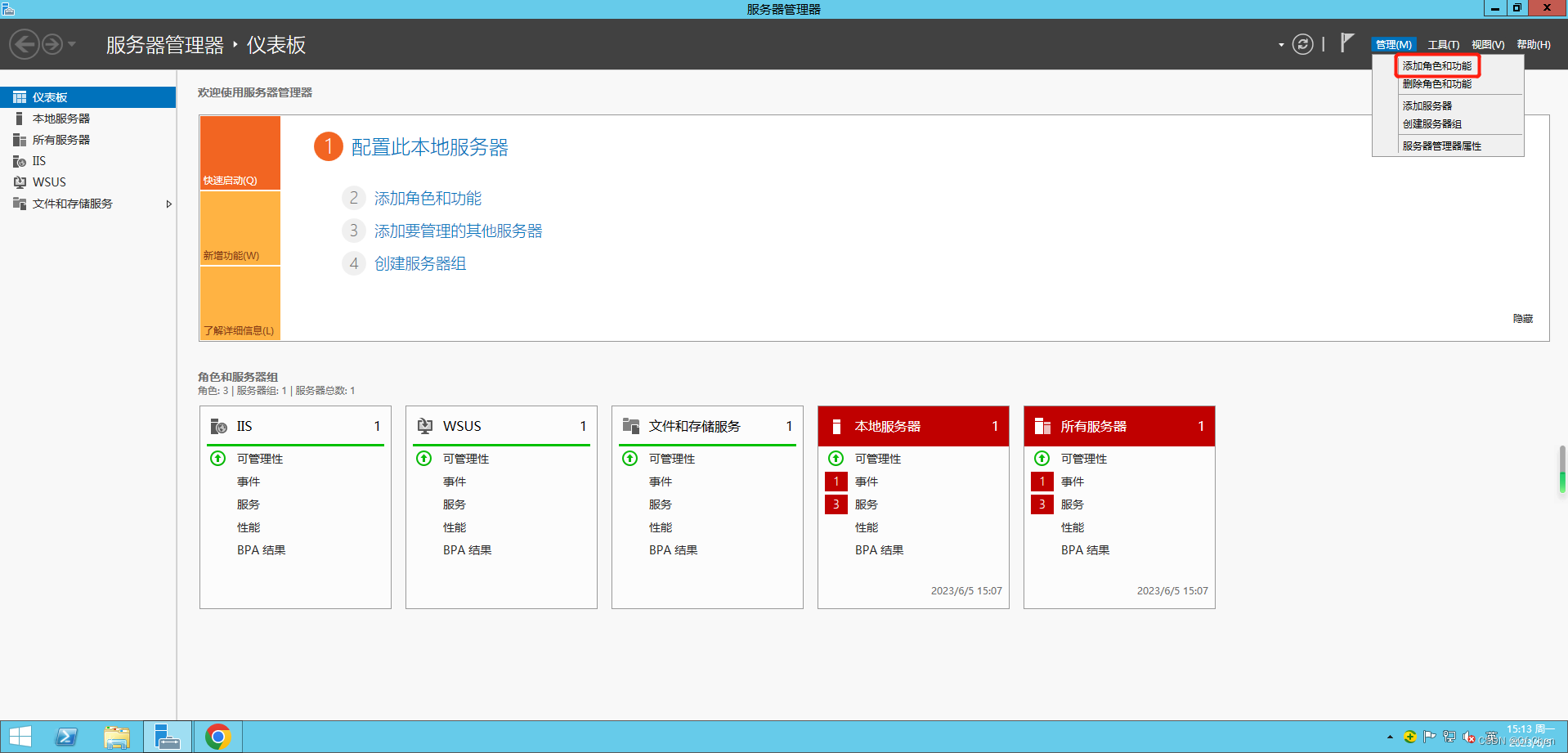Click the refresh icon in header
Viewport: 1568px width, 753px height.
tap(1302, 44)
